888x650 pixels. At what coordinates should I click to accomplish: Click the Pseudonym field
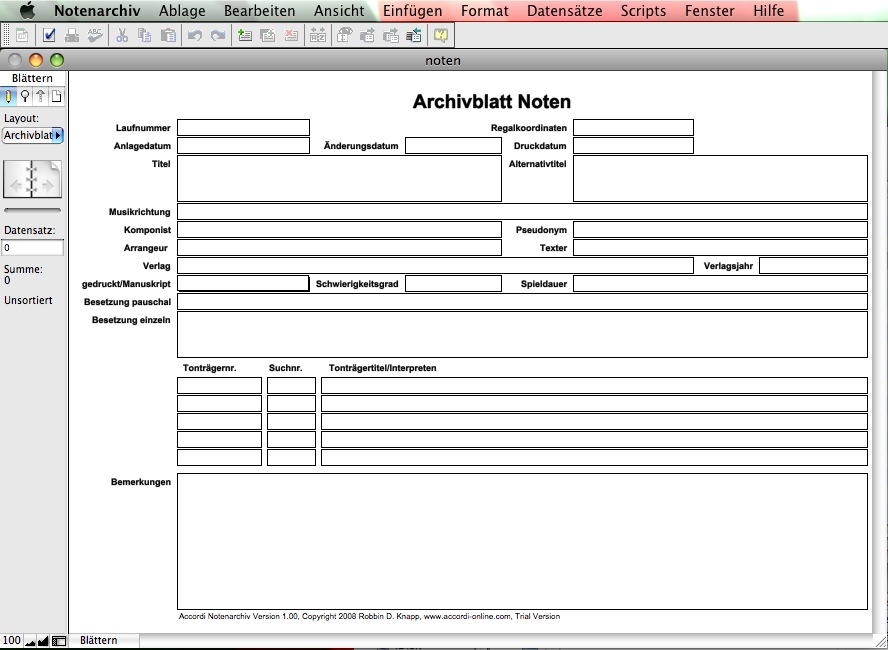(720, 229)
